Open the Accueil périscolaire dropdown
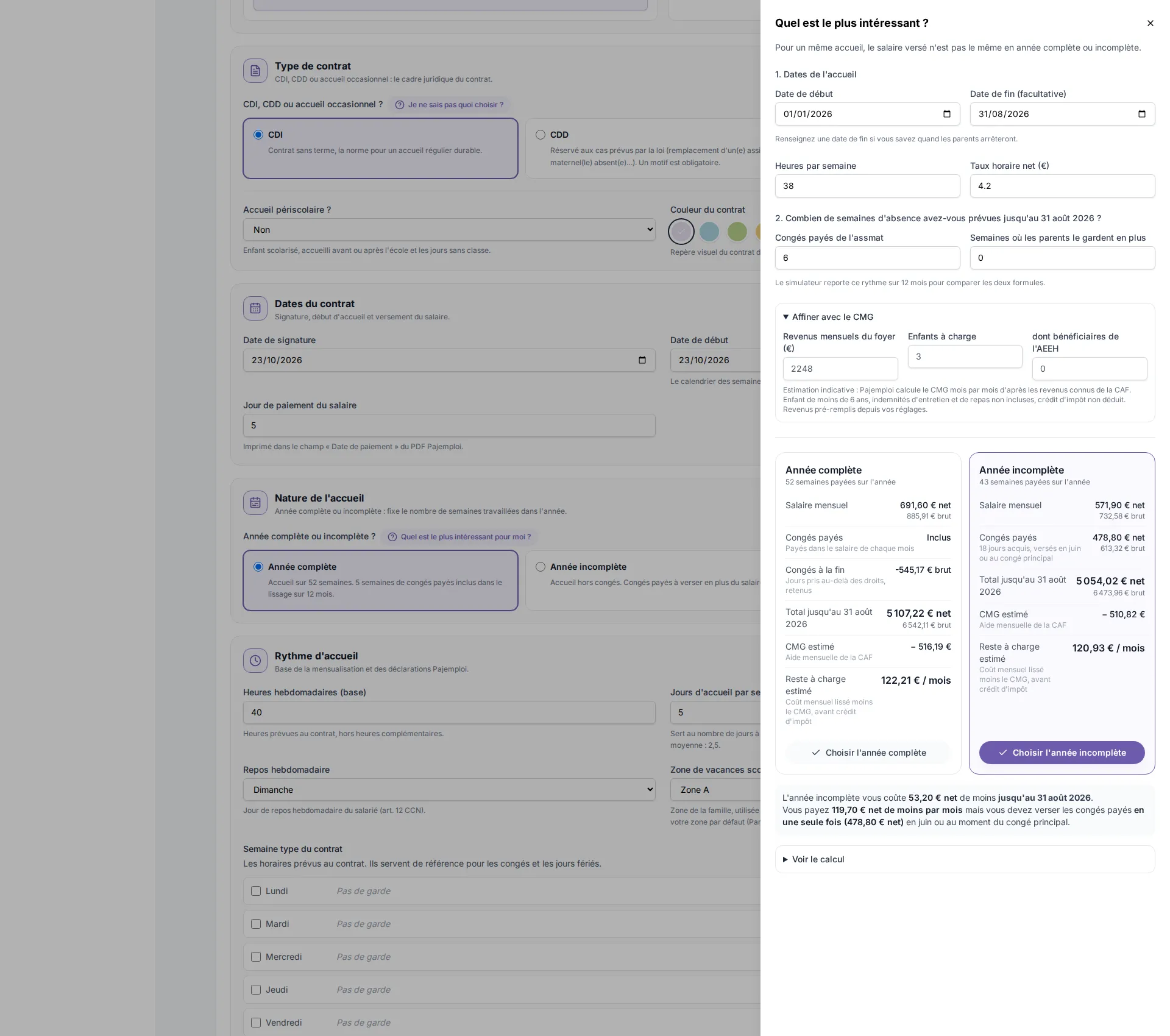Screen dimensions: 1170x1036 click(449, 230)
